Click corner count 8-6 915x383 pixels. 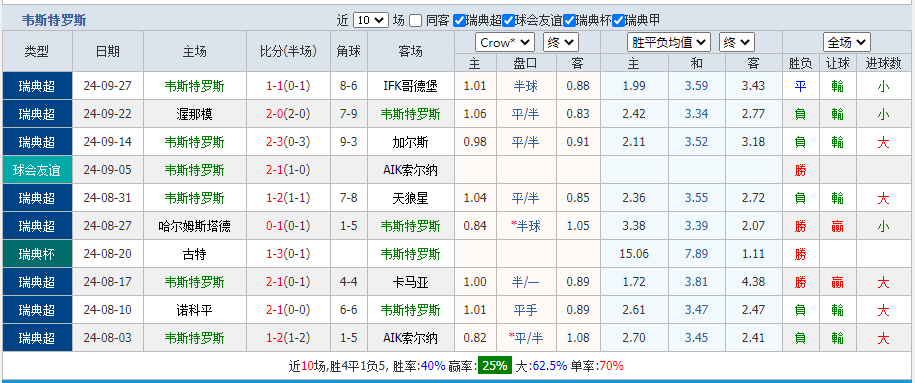(x=349, y=86)
